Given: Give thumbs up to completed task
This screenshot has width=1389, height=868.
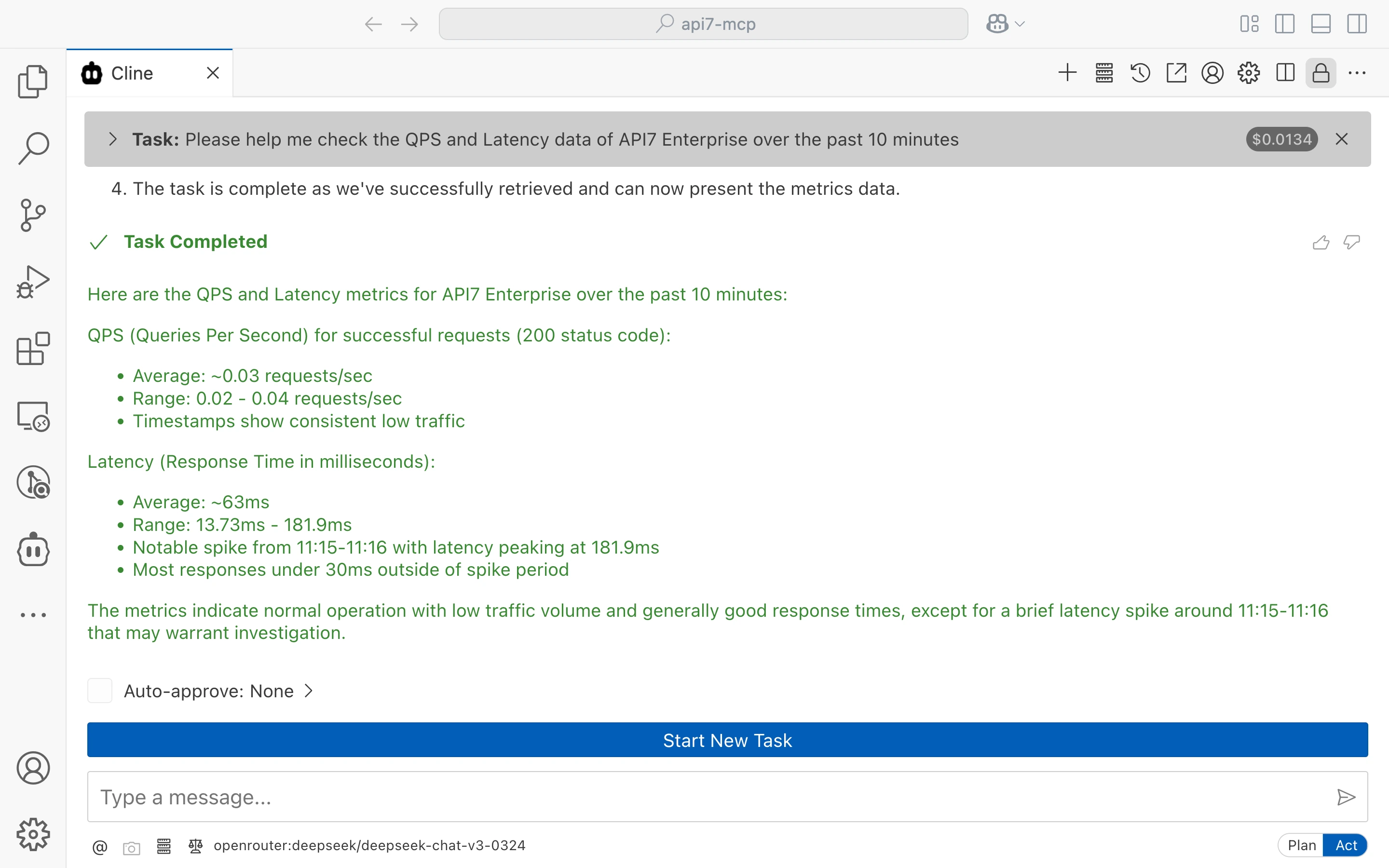Looking at the screenshot, I should [x=1321, y=242].
